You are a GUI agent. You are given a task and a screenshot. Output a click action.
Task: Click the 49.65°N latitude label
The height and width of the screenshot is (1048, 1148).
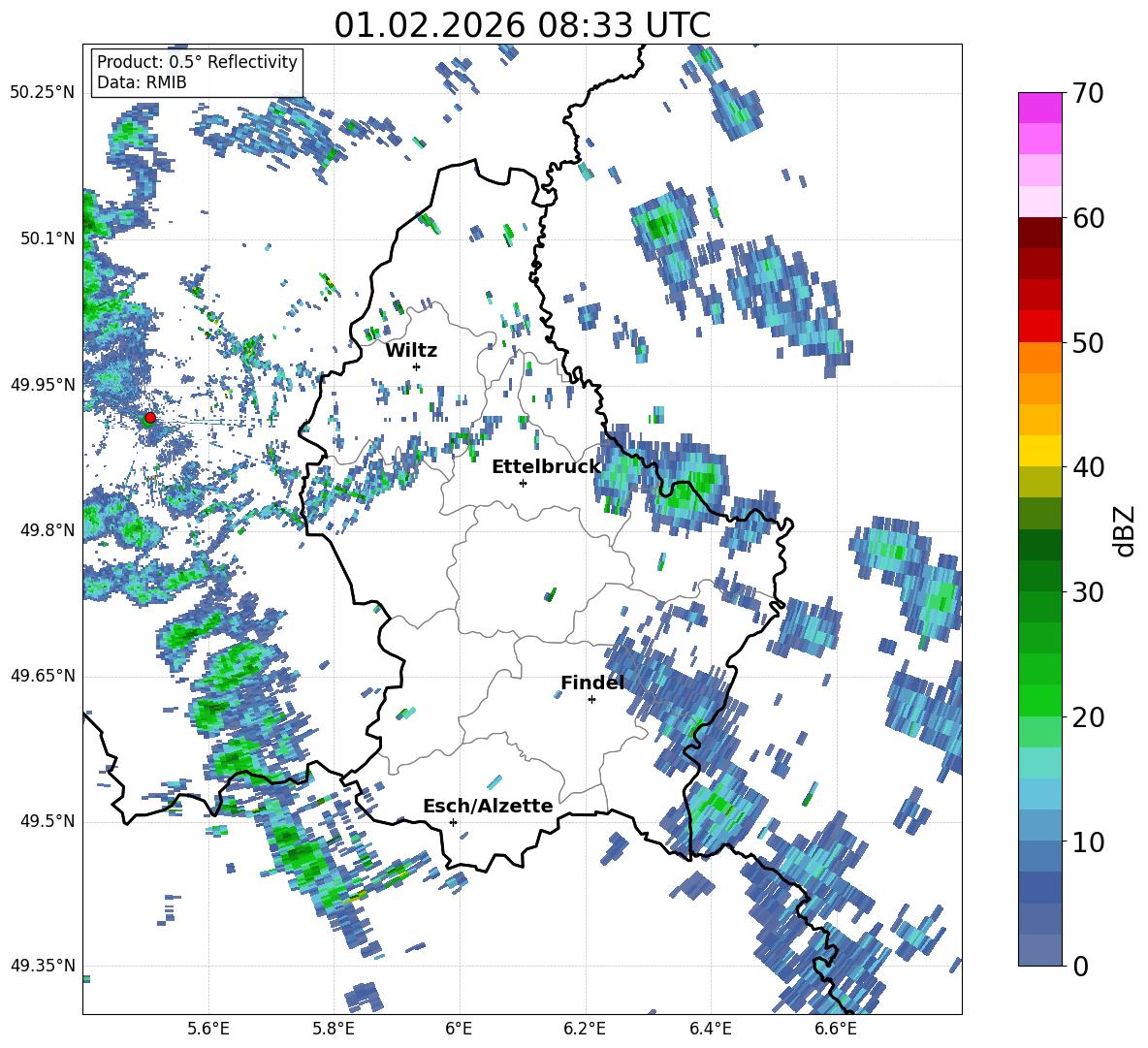tap(43, 676)
